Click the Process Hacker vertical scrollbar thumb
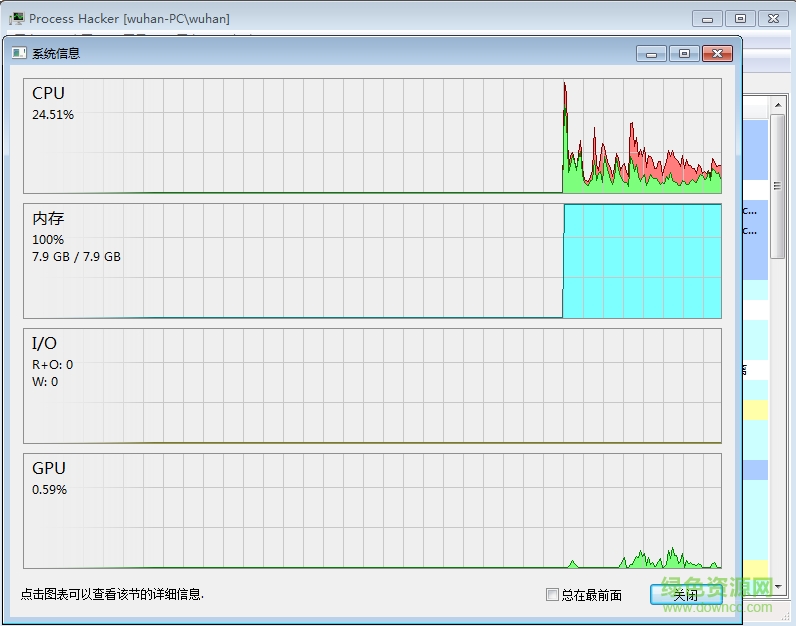 778,186
